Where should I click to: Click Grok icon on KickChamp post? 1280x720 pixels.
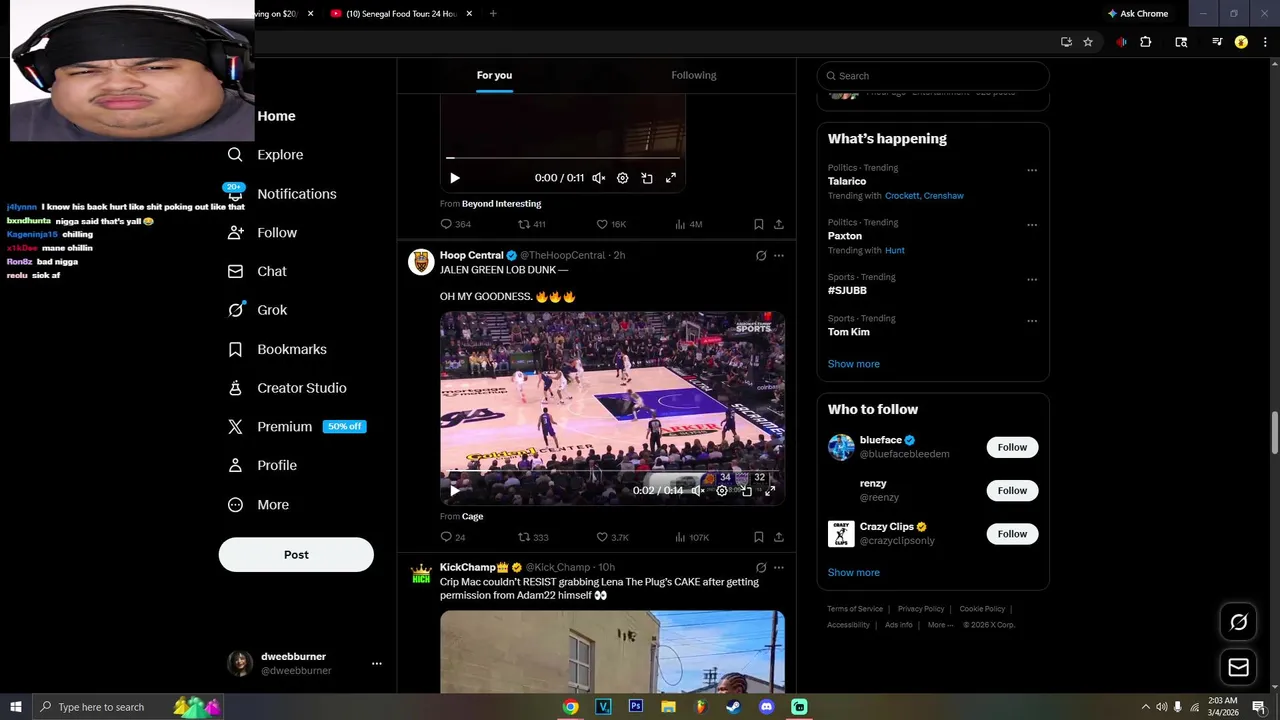click(761, 567)
